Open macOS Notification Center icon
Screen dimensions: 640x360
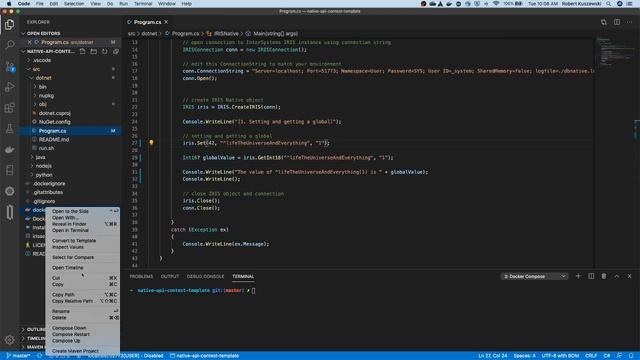tap(630, 4)
